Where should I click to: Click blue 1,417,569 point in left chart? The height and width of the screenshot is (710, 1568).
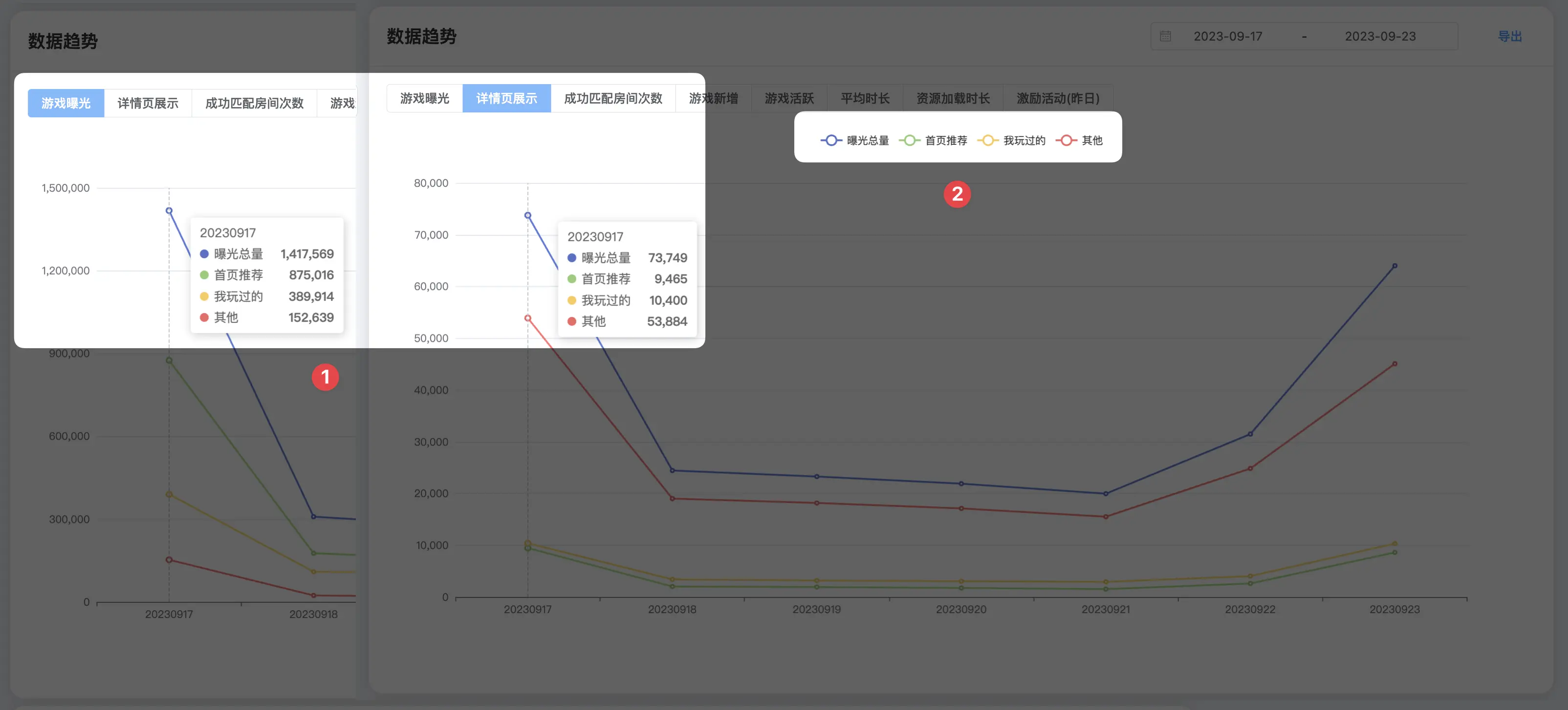[169, 211]
